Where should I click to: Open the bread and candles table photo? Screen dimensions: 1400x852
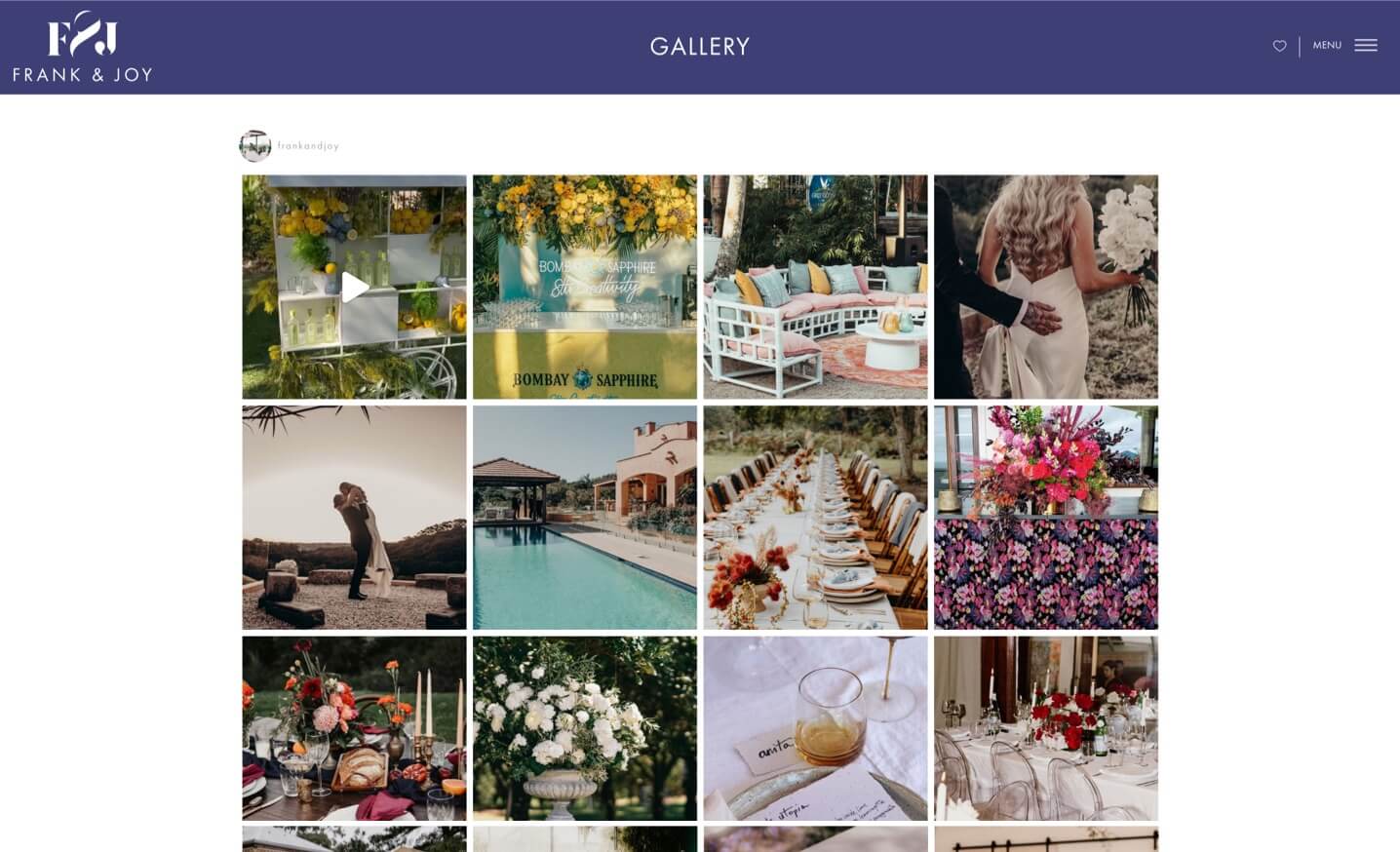tap(354, 728)
